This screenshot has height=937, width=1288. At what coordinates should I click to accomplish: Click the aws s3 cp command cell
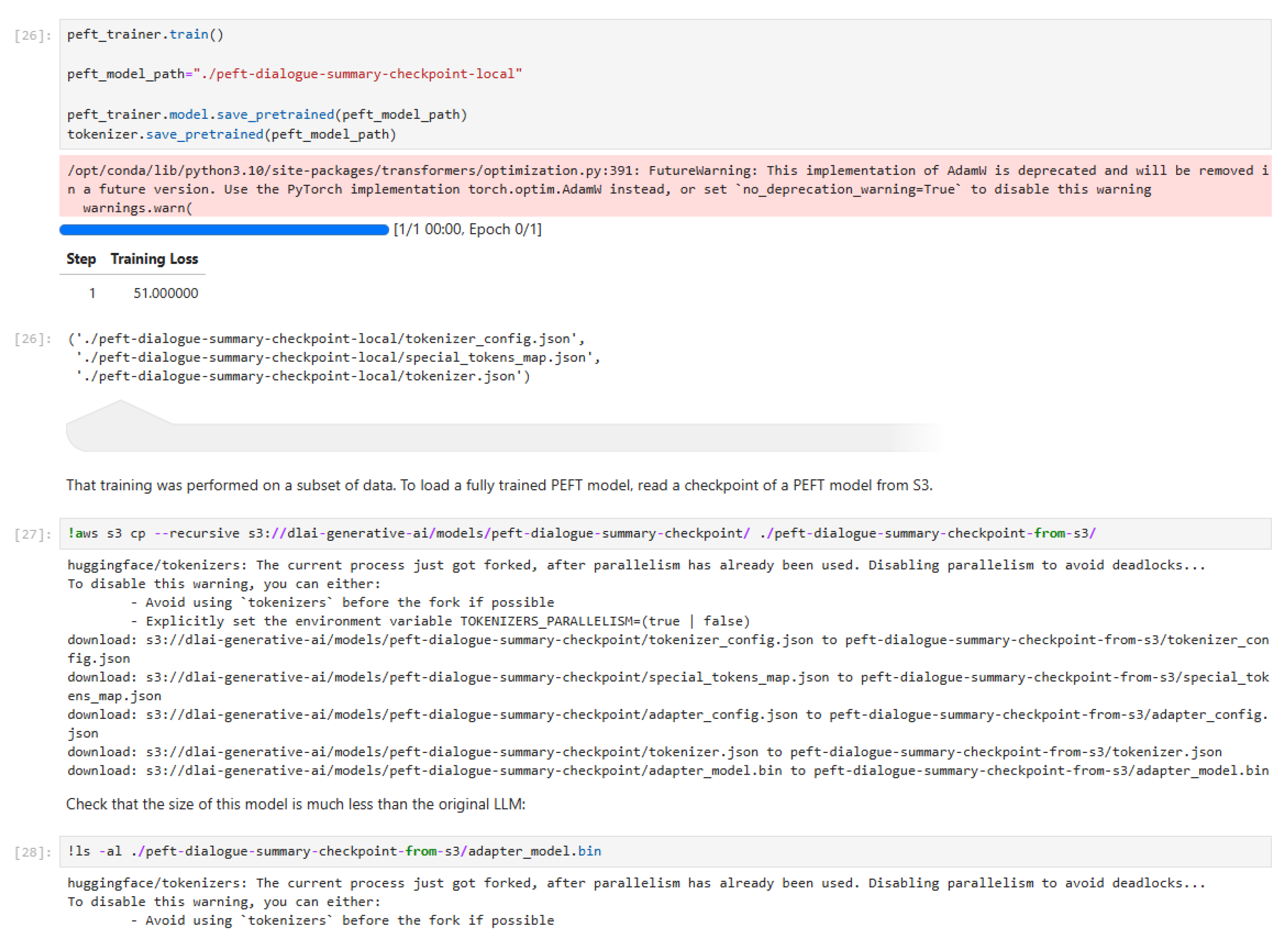pos(581,533)
